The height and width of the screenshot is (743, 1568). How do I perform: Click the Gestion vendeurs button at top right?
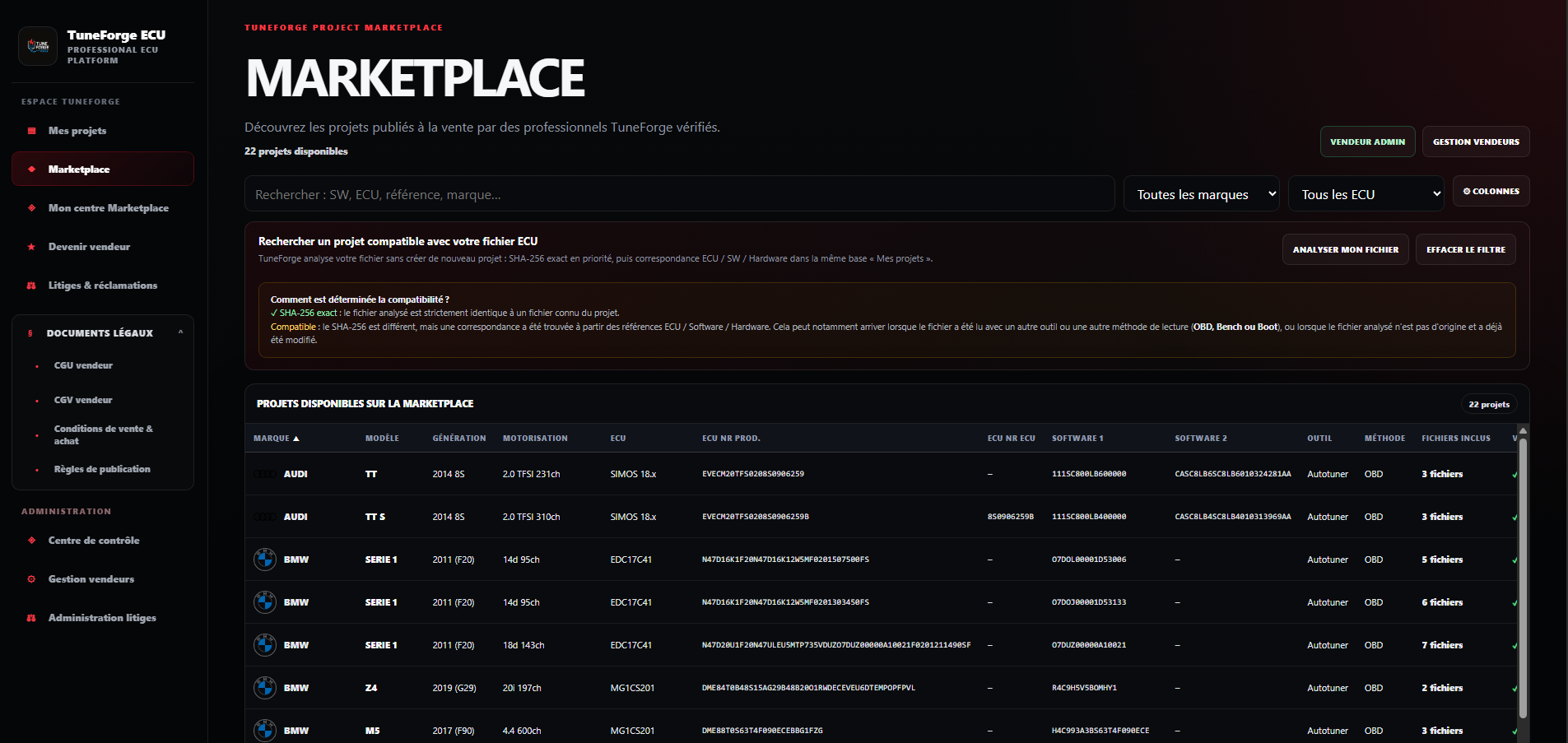1476,142
